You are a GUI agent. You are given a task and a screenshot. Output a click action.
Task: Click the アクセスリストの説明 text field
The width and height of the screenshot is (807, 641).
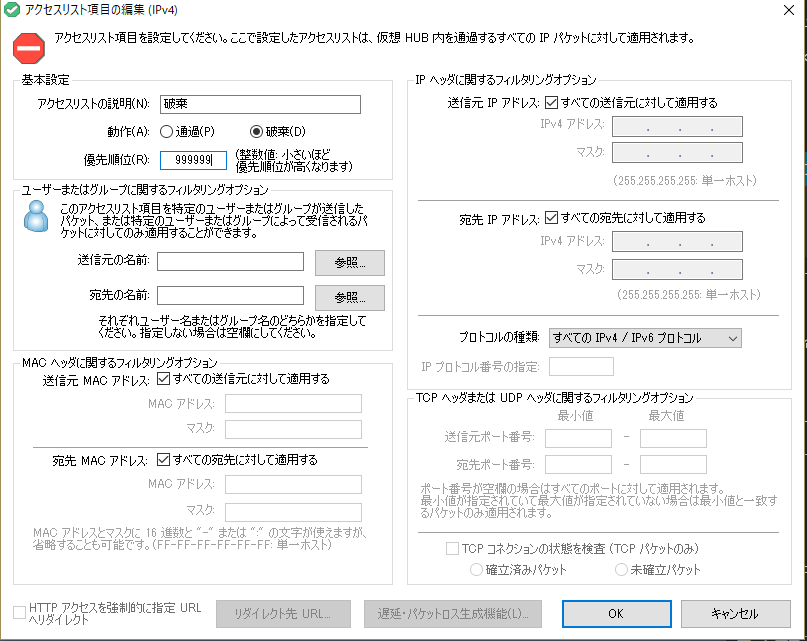pyautogui.click(x=258, y=105)
